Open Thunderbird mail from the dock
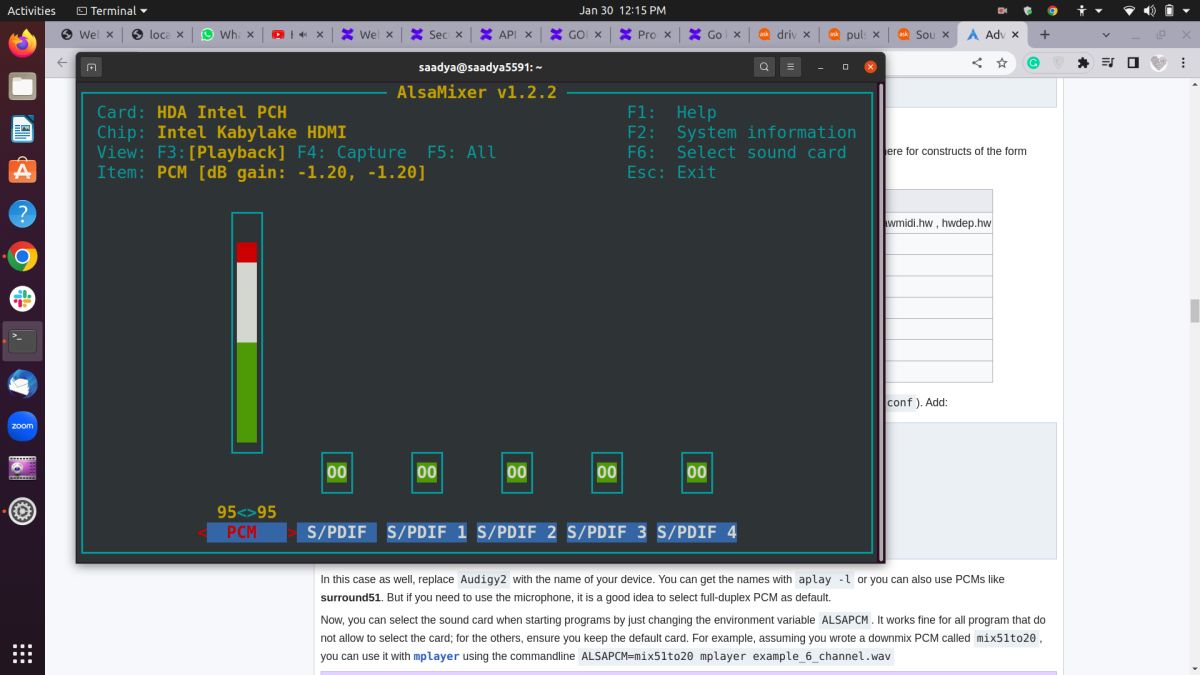The height and width of the screenshot is (675, 1200). click(22, 384)
